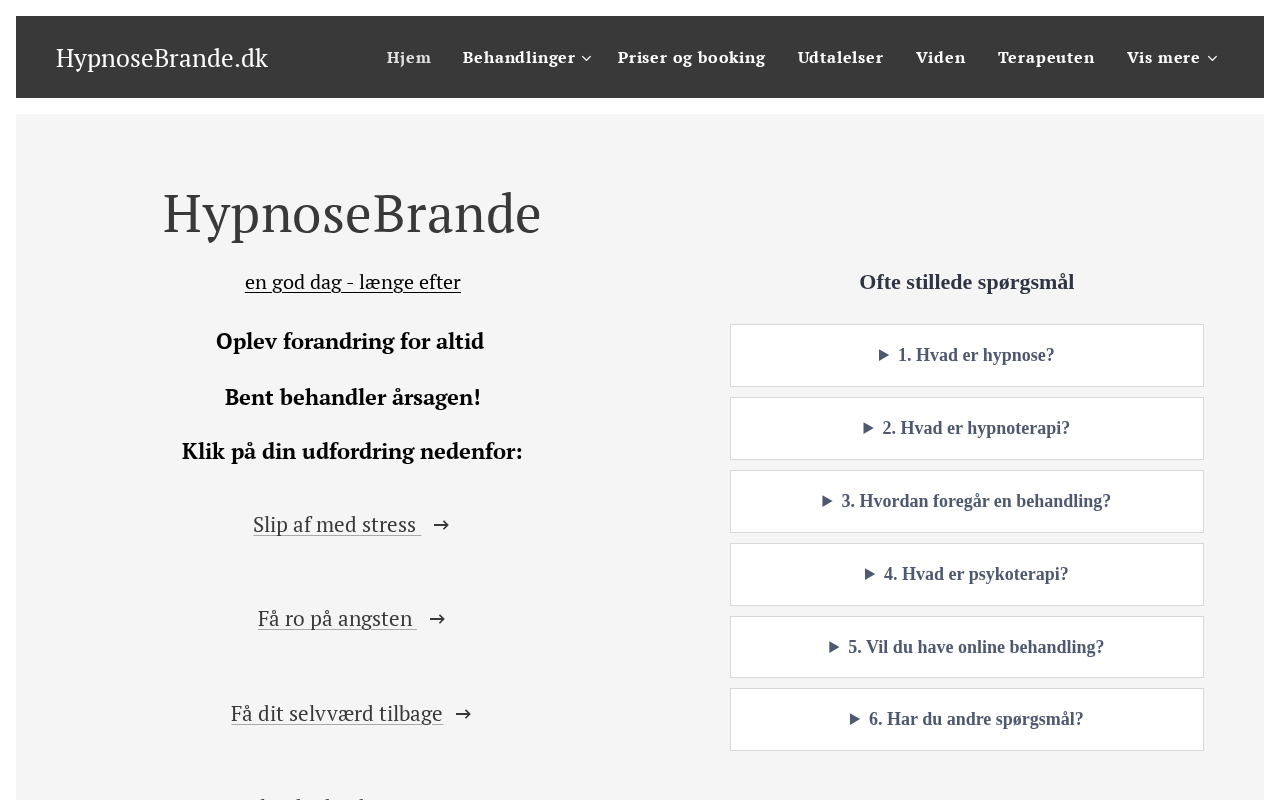Expand question 2. Hvad er hypnoterapi?
The width and height of the screenshot is (1280, 800).
pos(967,428)
